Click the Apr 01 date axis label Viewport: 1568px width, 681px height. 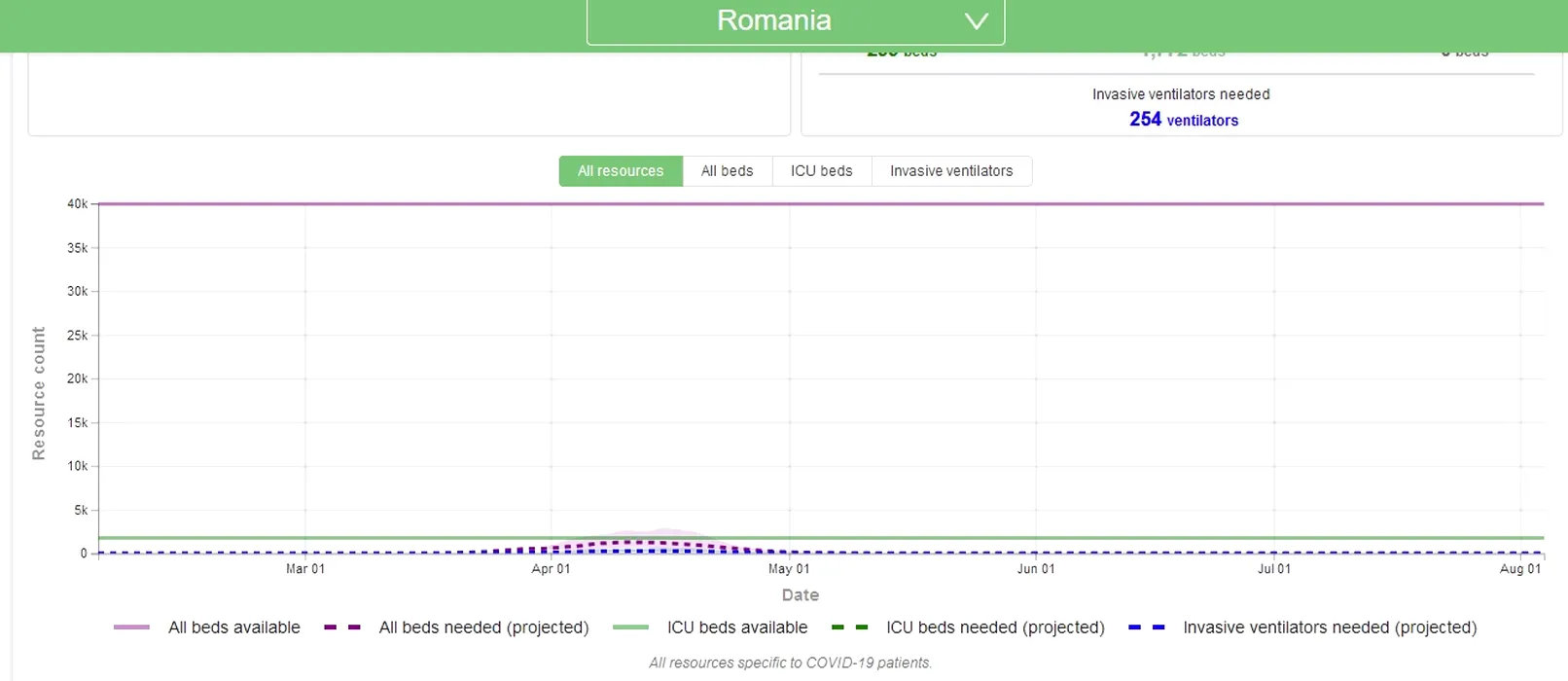pyautogui.click(x=551, y=569)
